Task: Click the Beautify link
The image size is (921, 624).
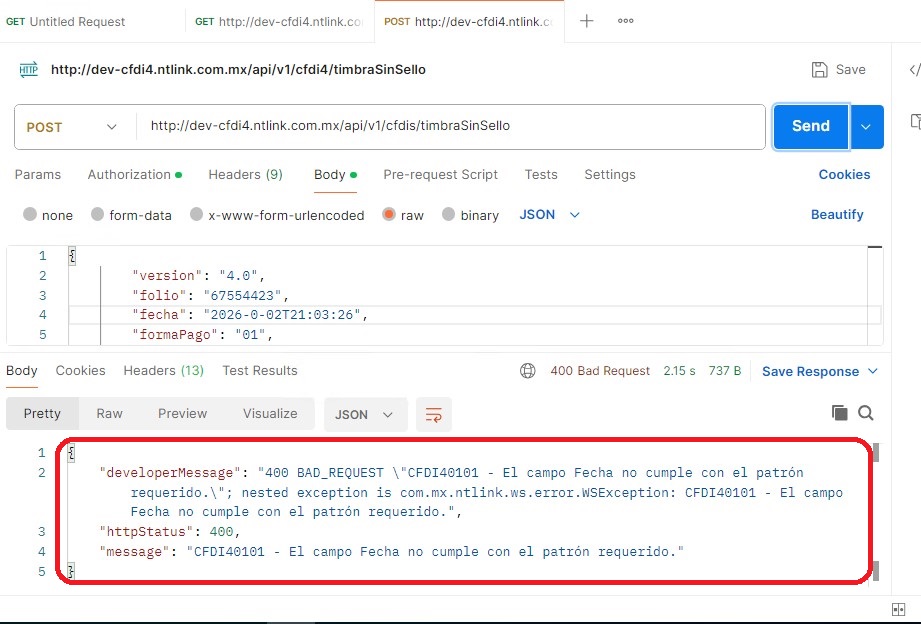Action: tap(837, 214)
